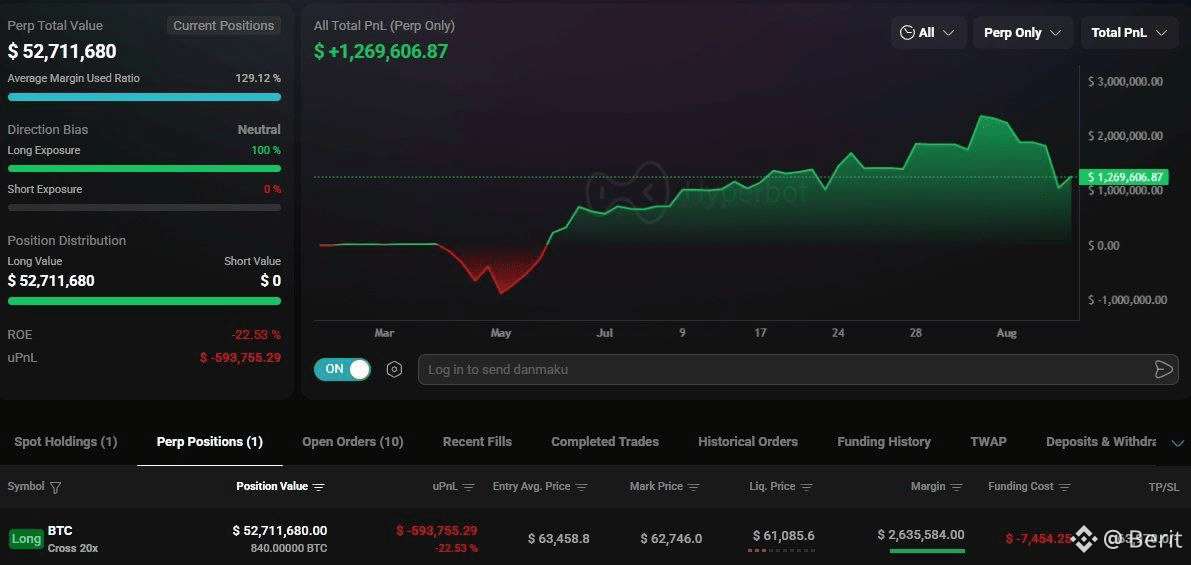1191x565 pixels.
Task: Open the 'Perp Only' dropdown
Action: [1022, 33]
